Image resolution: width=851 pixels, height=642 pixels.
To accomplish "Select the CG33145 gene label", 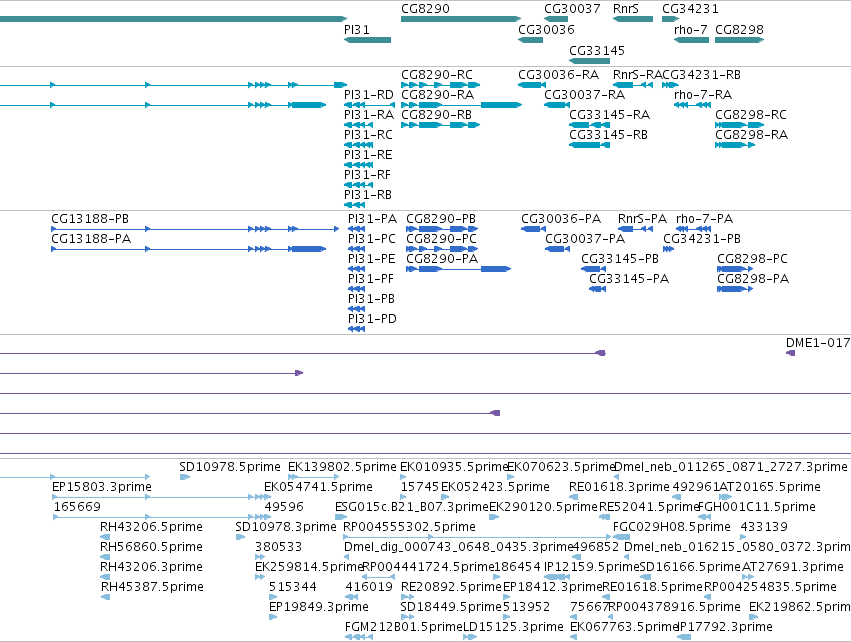I will pyautogui.click(x=597, y=50).
